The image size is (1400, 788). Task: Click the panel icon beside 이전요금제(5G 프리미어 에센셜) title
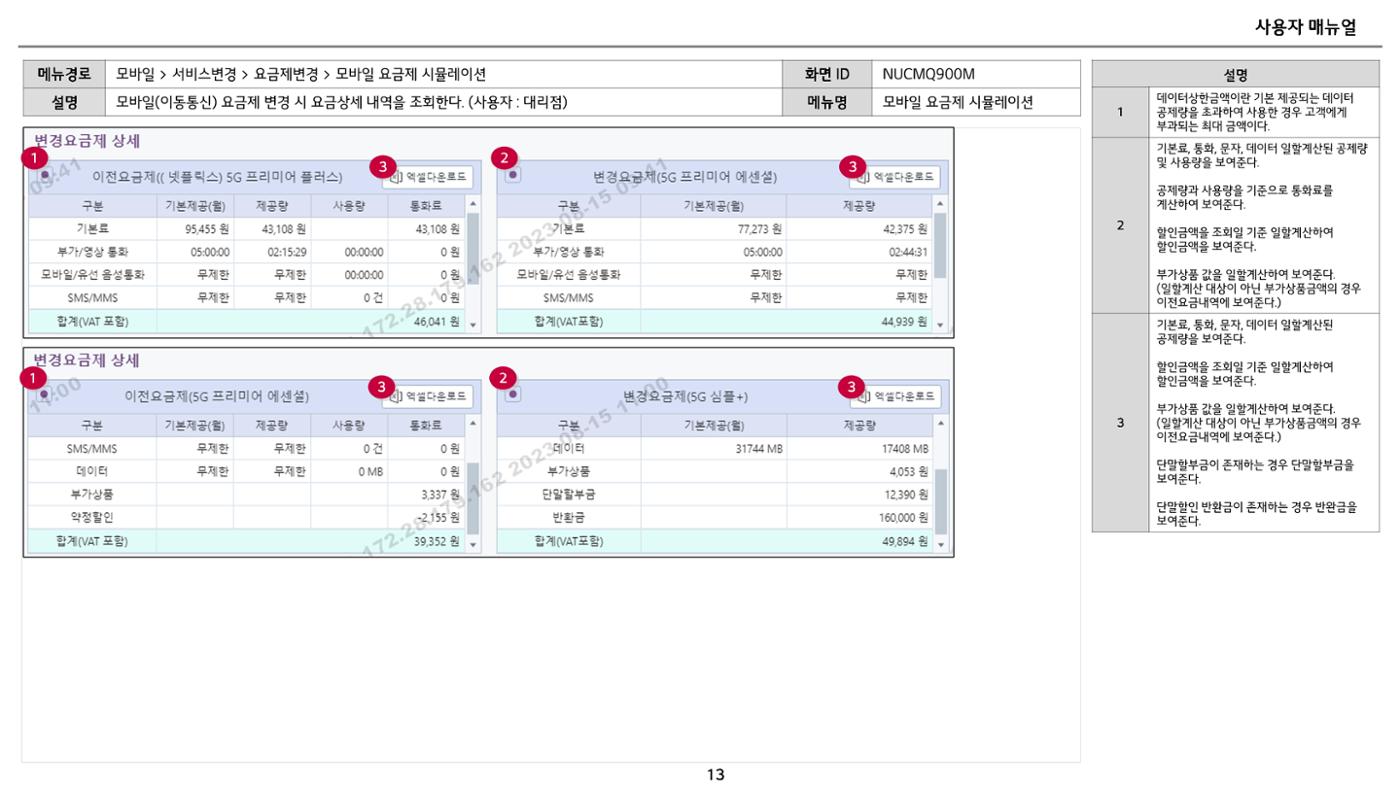[45, 393]
